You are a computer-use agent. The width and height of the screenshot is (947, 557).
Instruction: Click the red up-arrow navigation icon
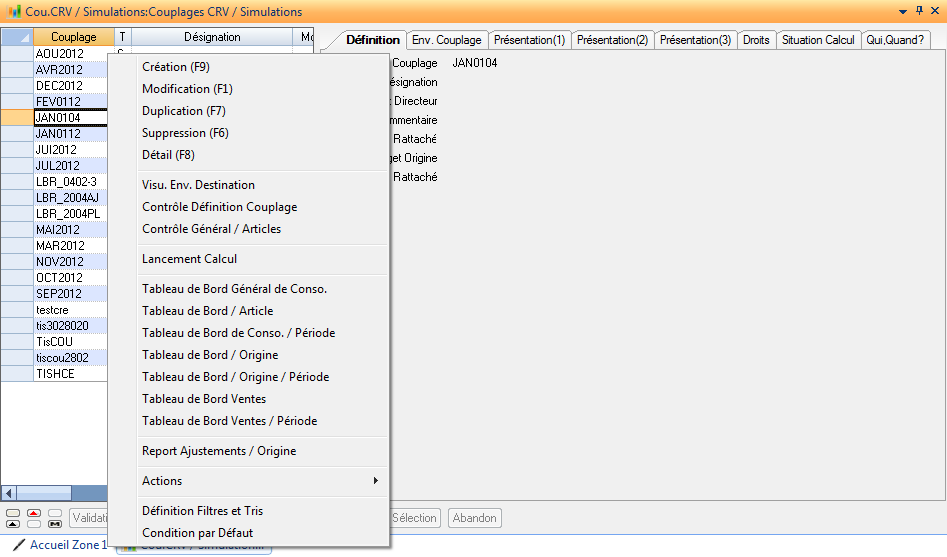click(x=34, y=512)
